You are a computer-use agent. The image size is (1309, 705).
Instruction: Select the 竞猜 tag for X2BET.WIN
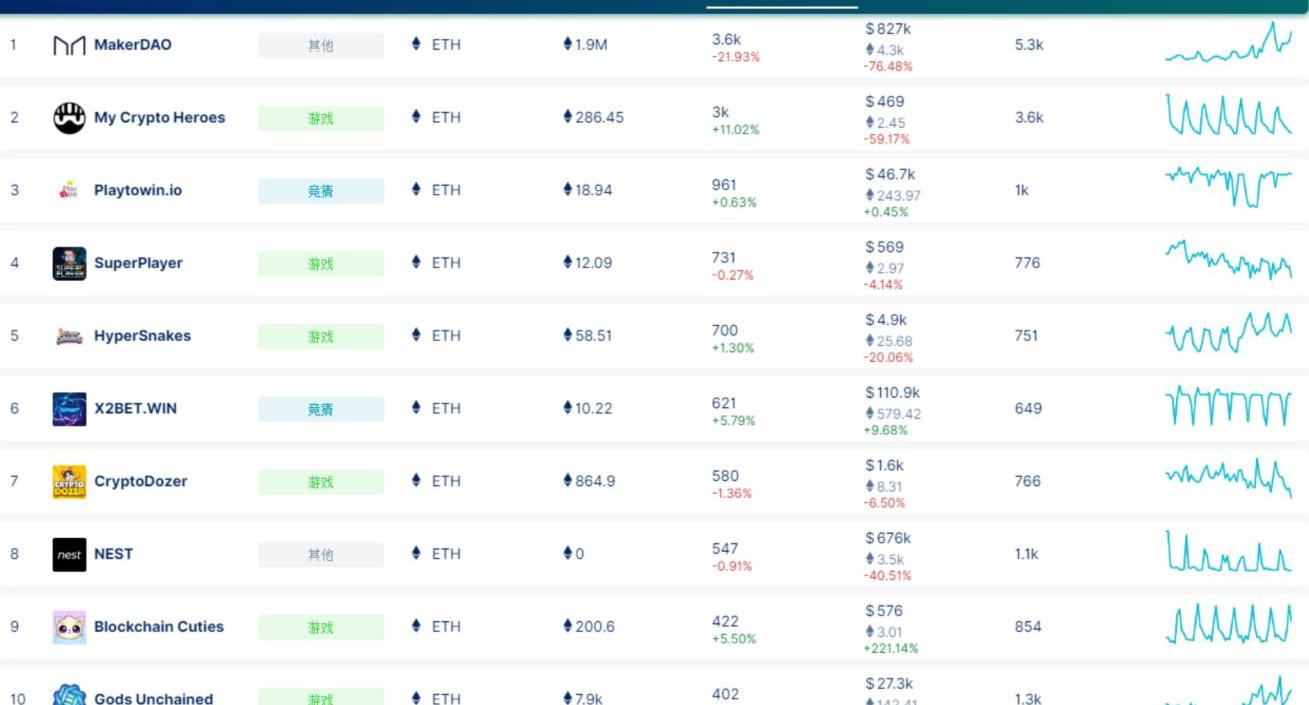click(321, 409)
